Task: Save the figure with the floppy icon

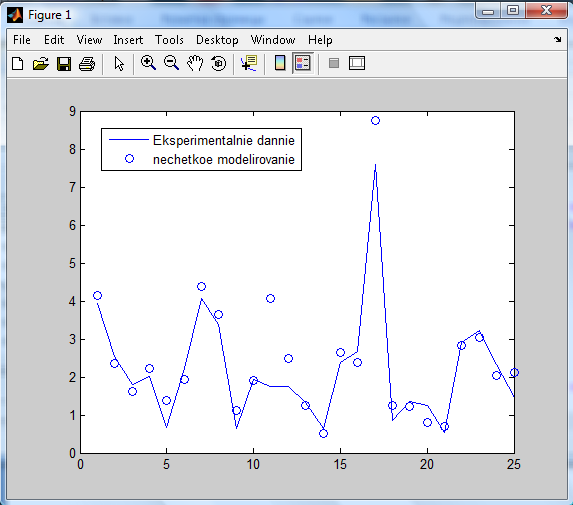Action: click(x=64, y=64)
